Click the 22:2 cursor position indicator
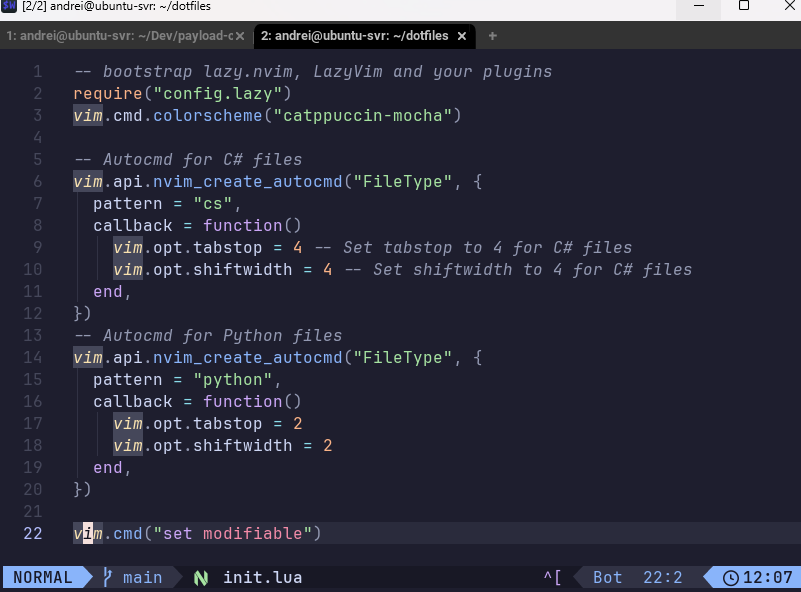The image size is (801, 592). tap(663, 577)
